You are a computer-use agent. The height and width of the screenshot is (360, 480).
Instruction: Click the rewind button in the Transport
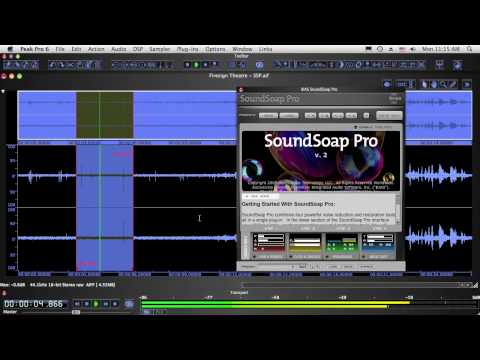[x=77, y=304]
